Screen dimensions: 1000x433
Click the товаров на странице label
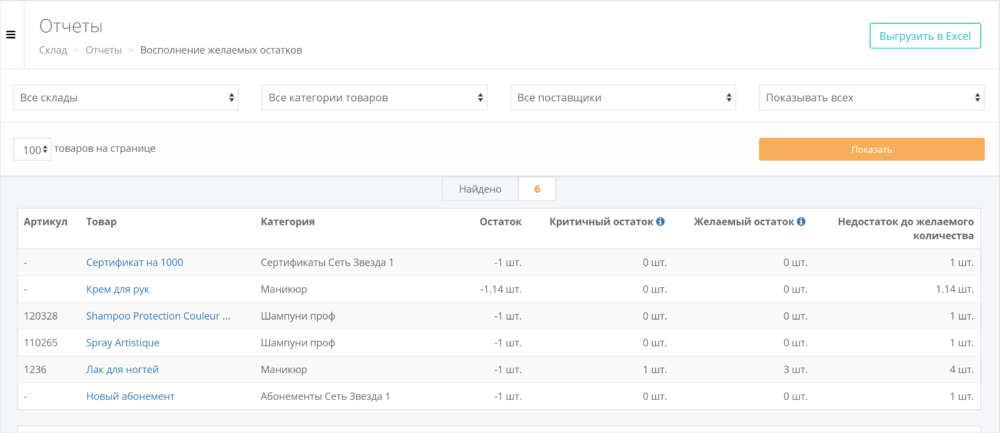[105, 149]
